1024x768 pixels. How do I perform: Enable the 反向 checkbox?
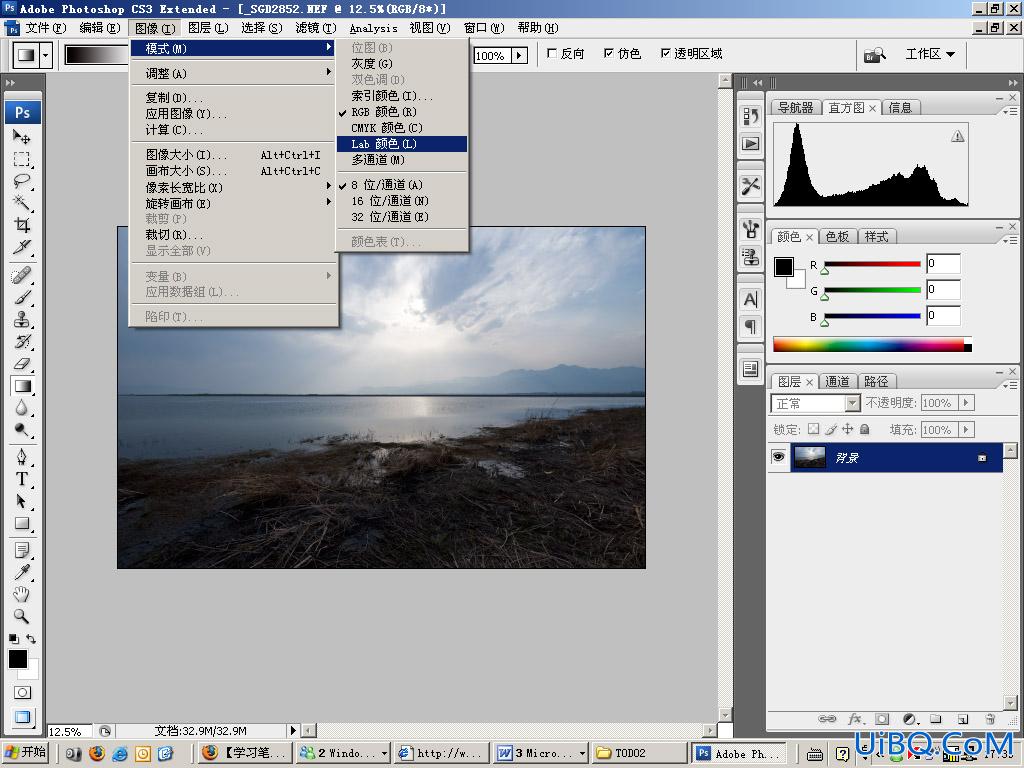click(552, 54)
